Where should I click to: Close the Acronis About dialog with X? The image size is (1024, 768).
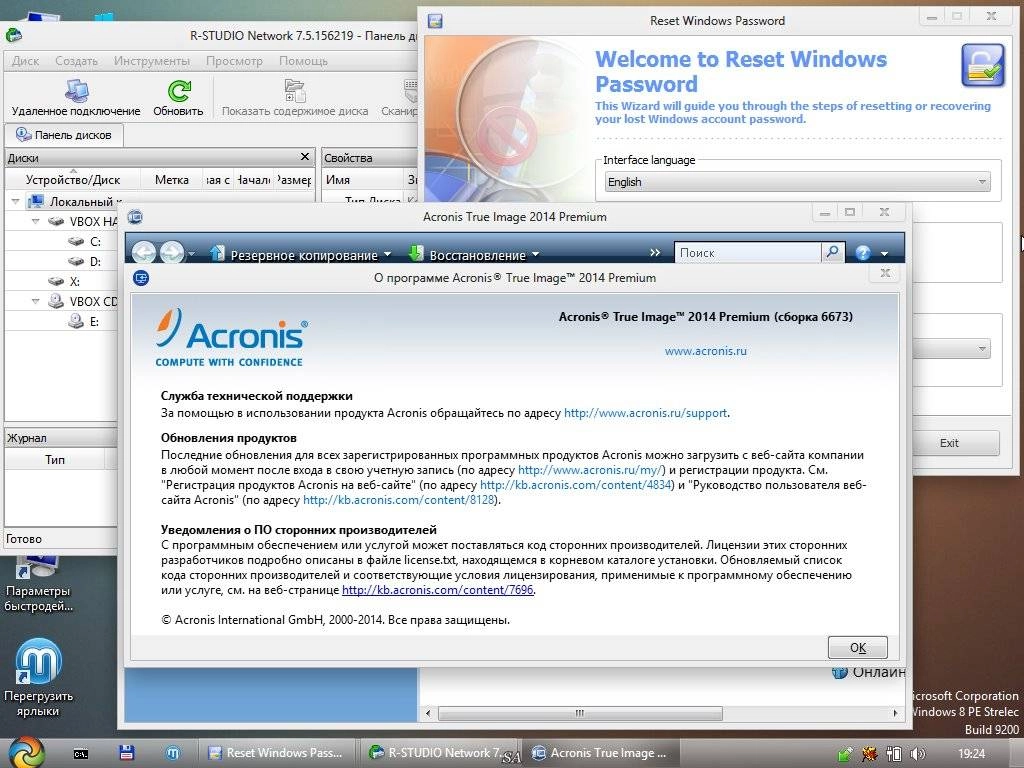click(885, 273)
